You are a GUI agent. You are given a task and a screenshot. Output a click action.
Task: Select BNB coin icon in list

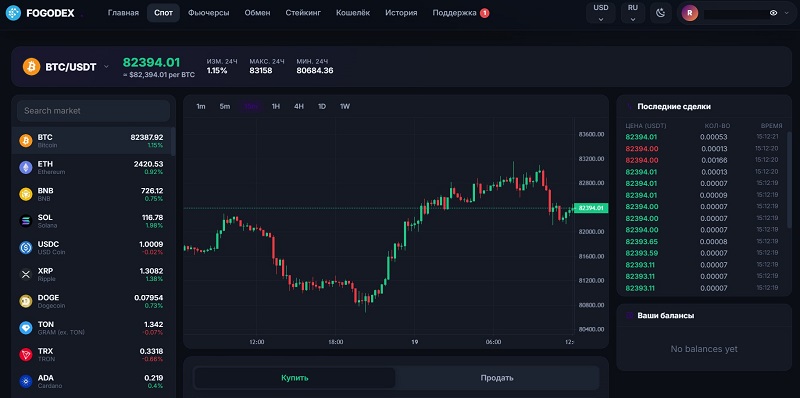coord(26,194)
